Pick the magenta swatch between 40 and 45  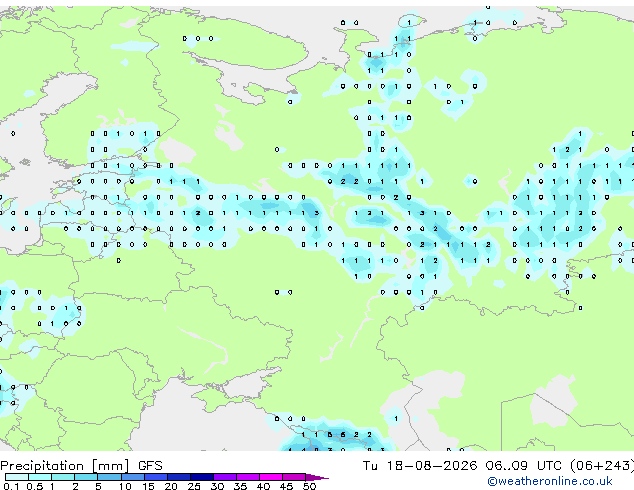click(271, 477)
